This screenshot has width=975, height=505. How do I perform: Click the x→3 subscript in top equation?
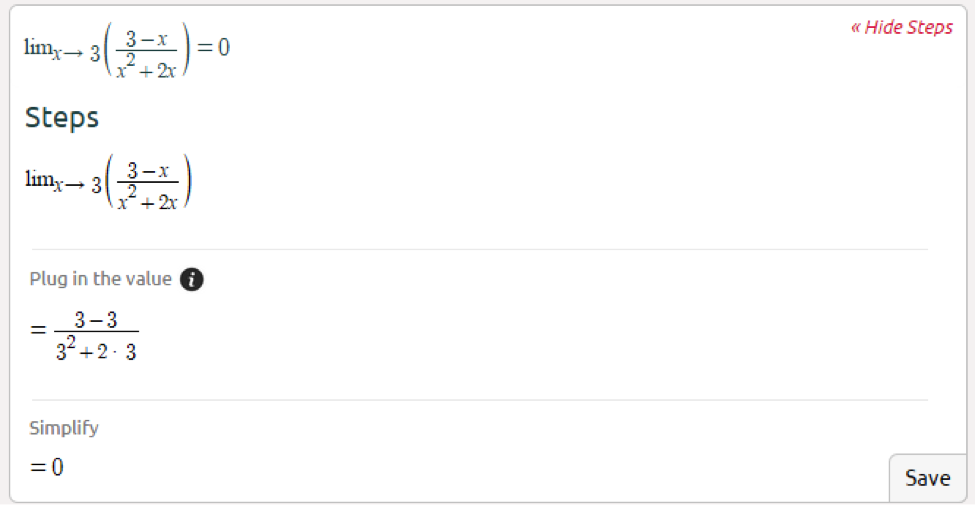(x=77, y=52)
